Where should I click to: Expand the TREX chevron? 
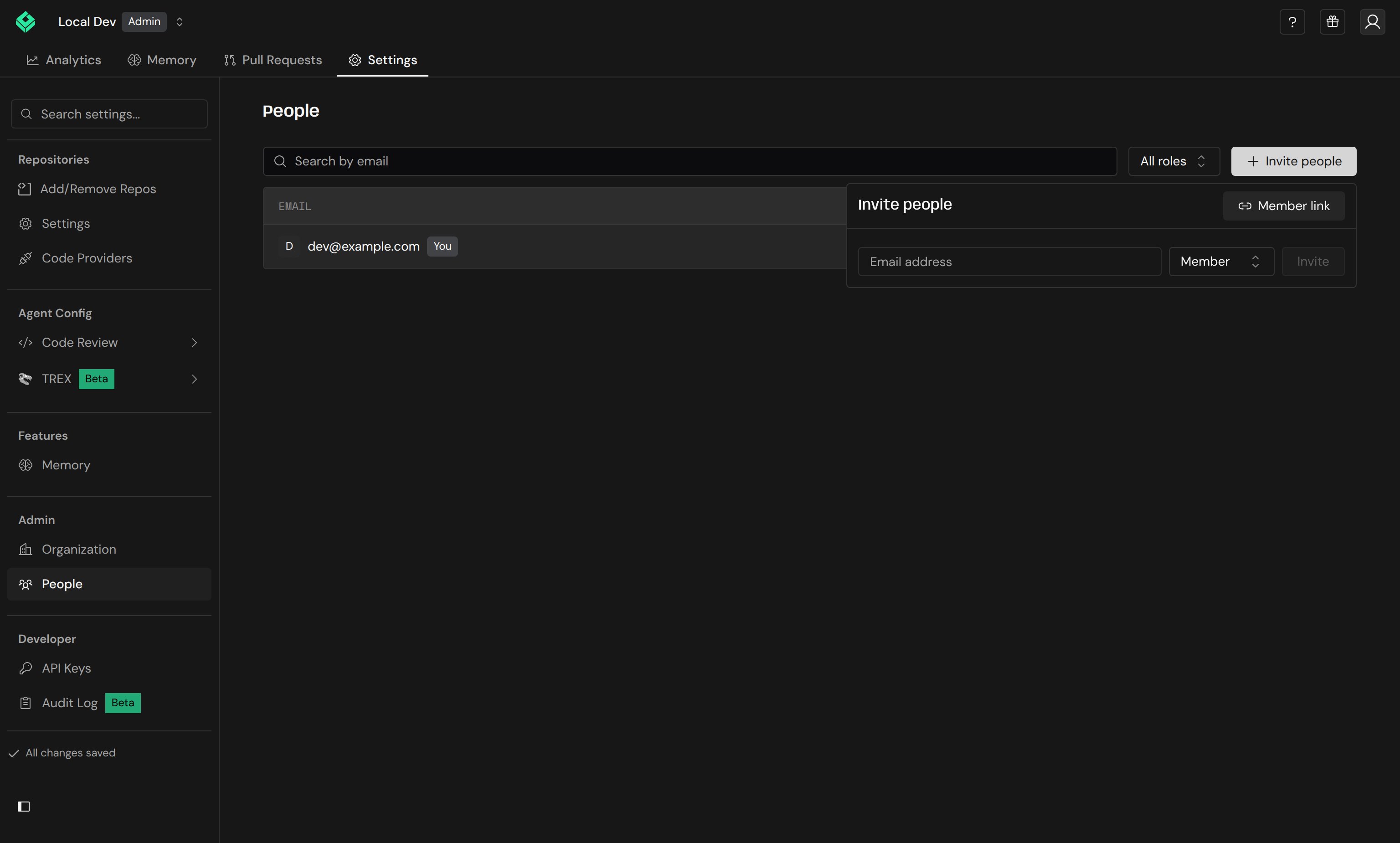(x=194, y=379)
